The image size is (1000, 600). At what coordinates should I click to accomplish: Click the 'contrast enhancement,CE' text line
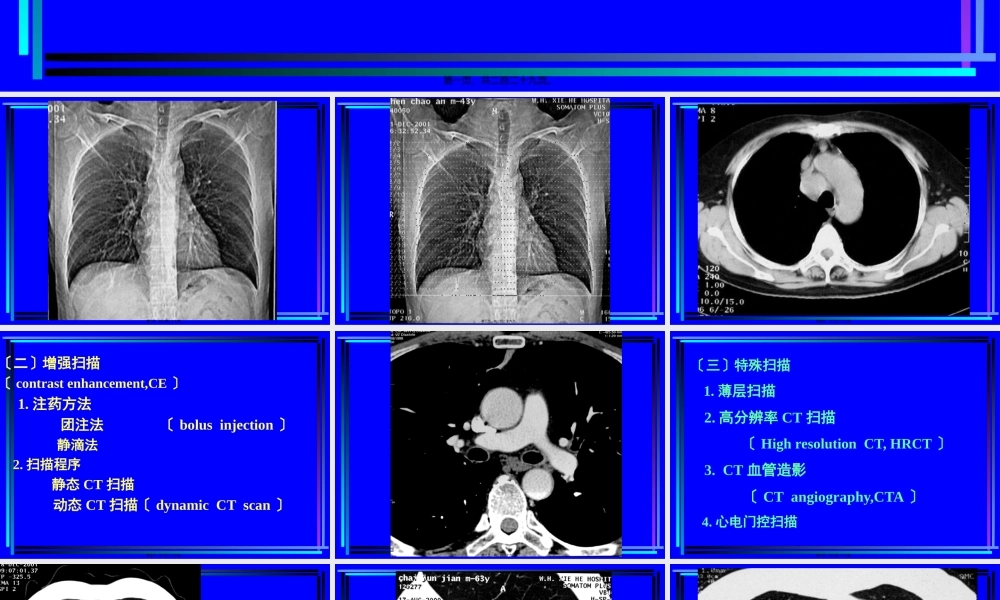(92, 384)
